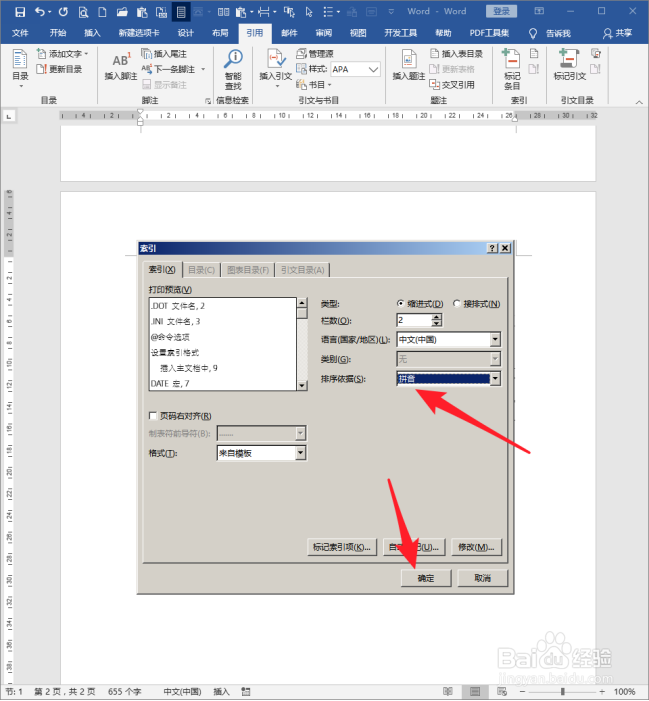Screen dimensions: 649x701
Task: Click 插入表目录 (Insert Table of Figures)
Action: pos(456,54)
